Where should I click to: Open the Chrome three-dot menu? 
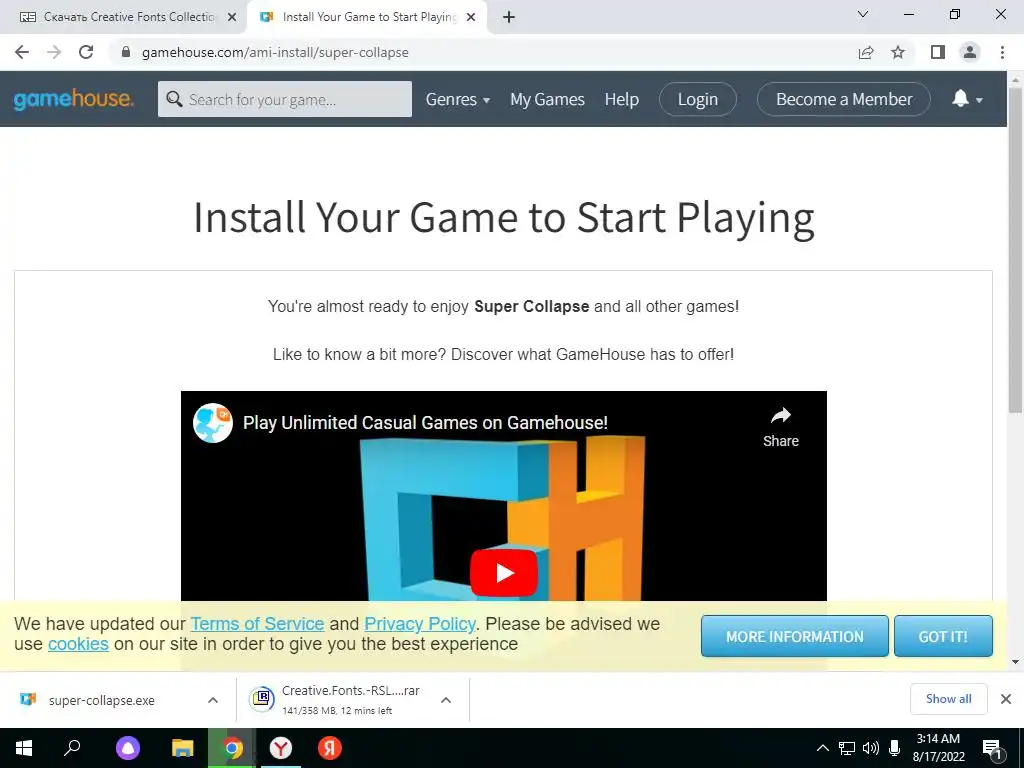pyautogui.click(x=1002, y=52)
